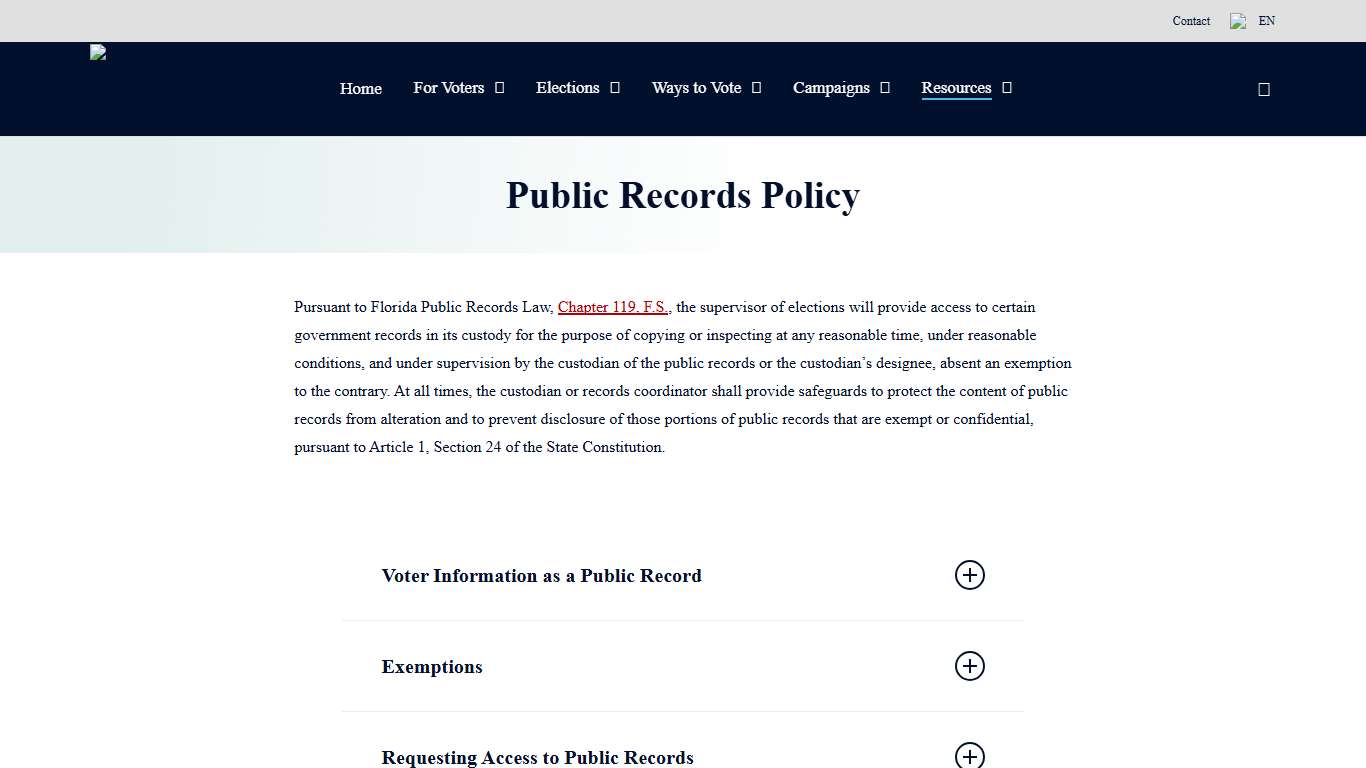The image size is (1366, 768).
Task: Click the caret icon next to Campaigns
Action: click(x=884, y=88)
